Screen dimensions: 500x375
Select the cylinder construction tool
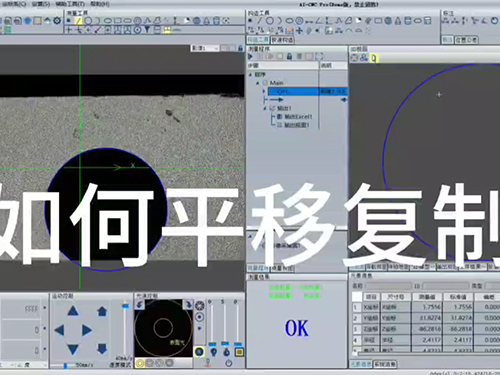click(408, 21)
